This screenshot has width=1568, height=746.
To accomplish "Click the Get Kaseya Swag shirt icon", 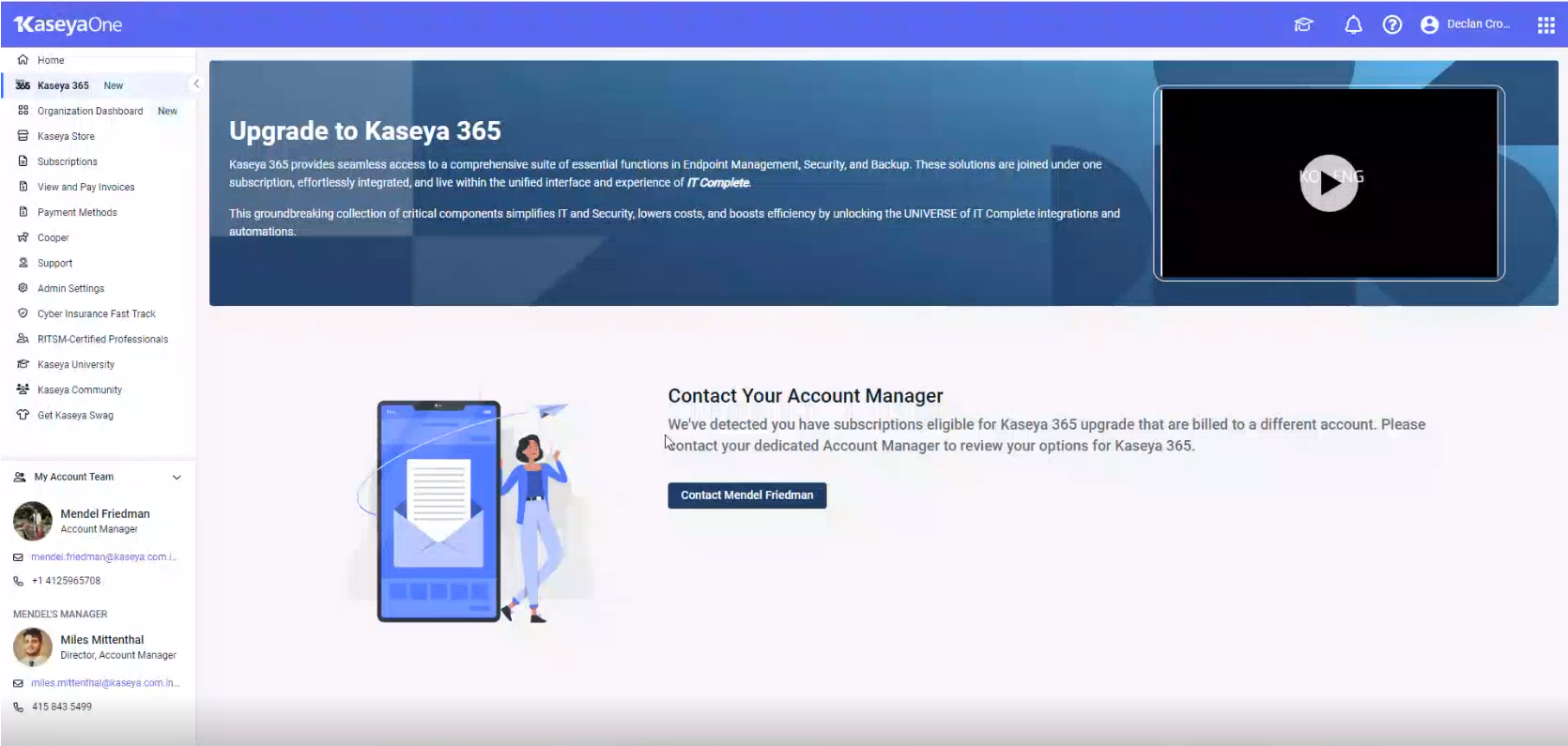I will [23, 415].
